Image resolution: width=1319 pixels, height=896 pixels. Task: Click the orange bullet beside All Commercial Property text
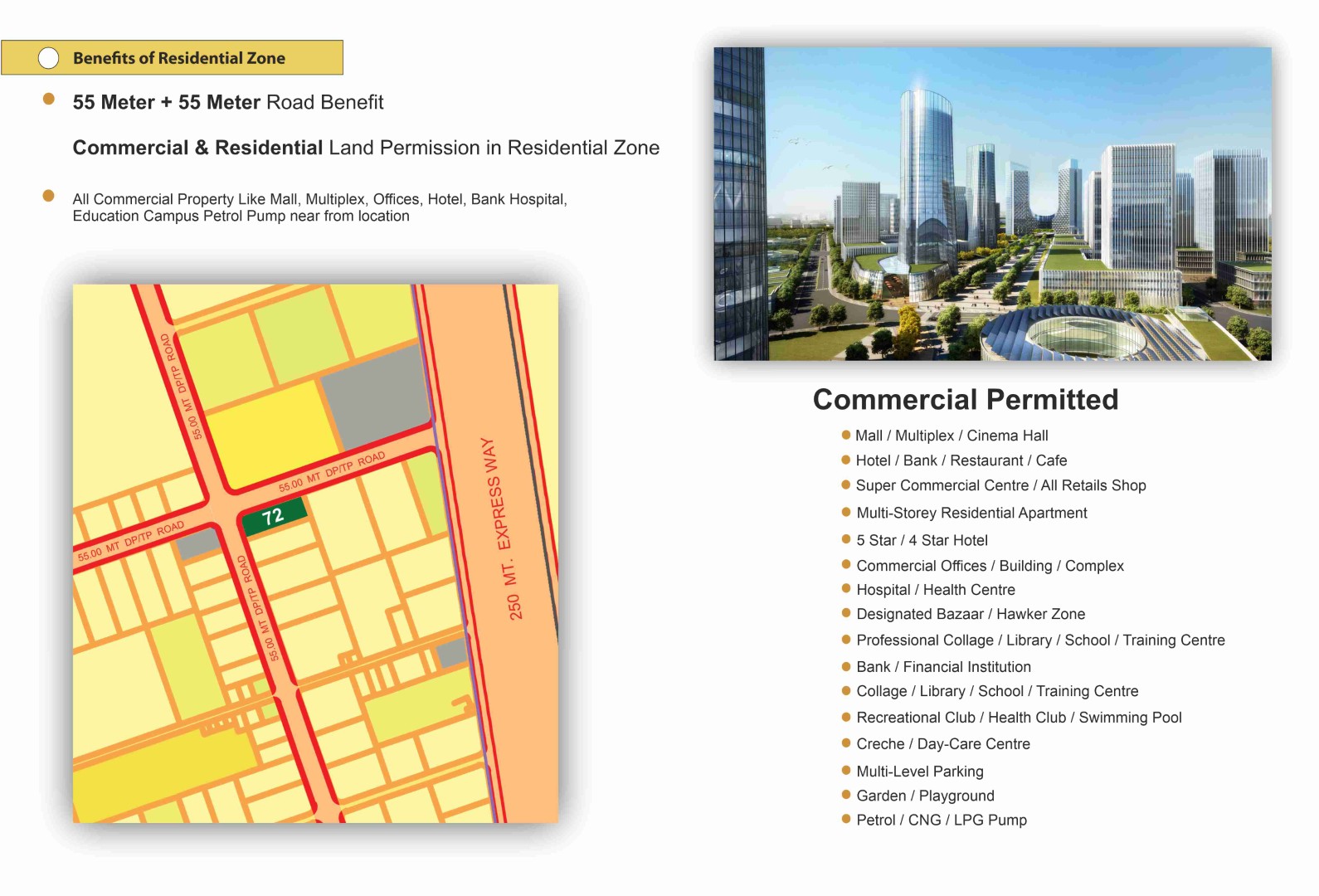click(x=49, y=197)
